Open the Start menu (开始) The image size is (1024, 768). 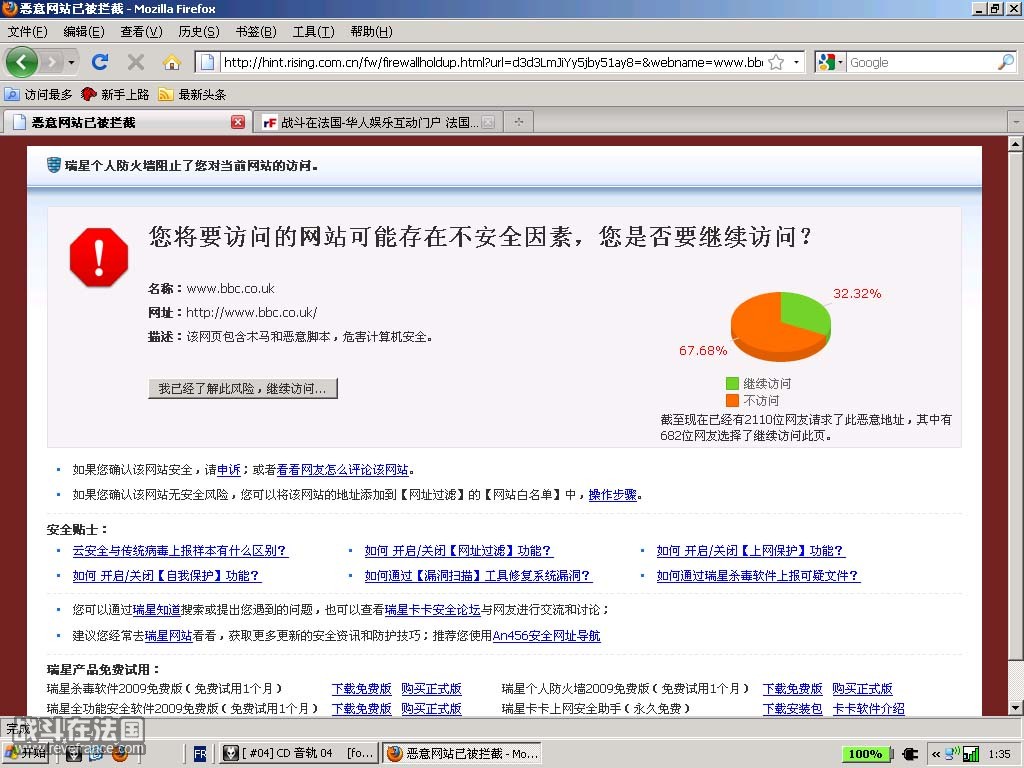[x=26, y=754]
